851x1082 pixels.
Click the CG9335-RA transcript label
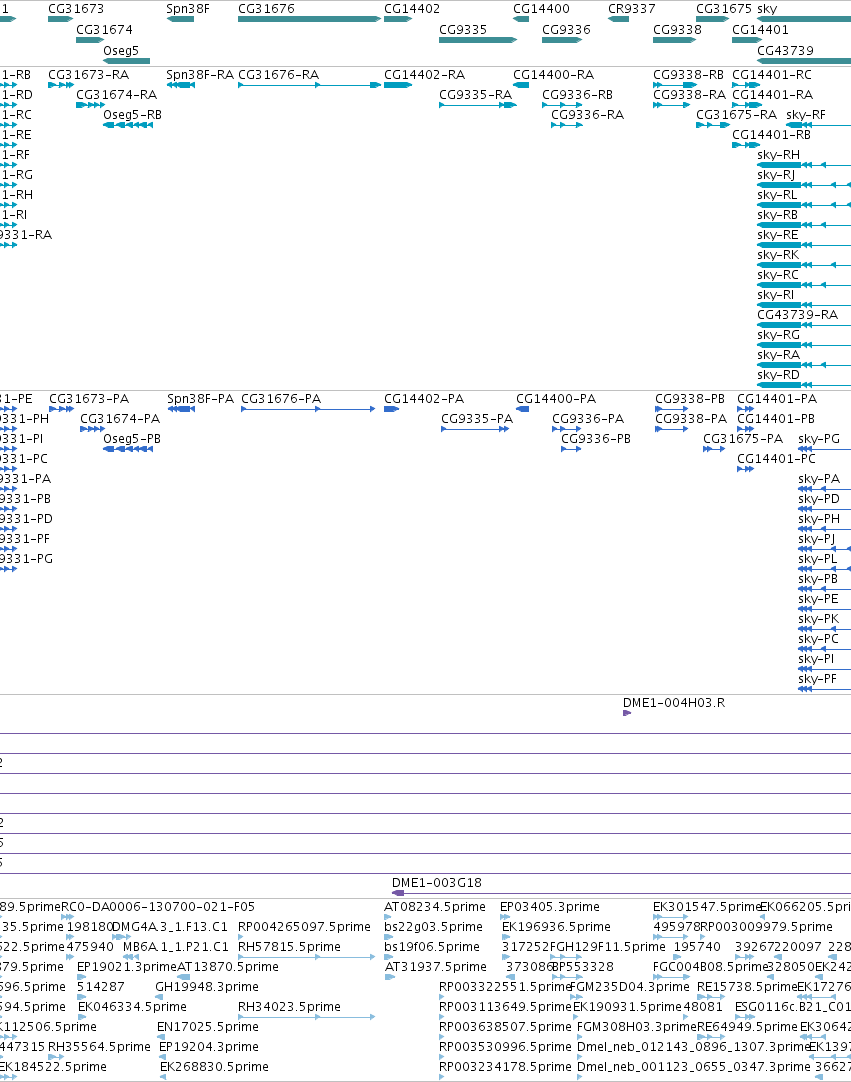476,95
